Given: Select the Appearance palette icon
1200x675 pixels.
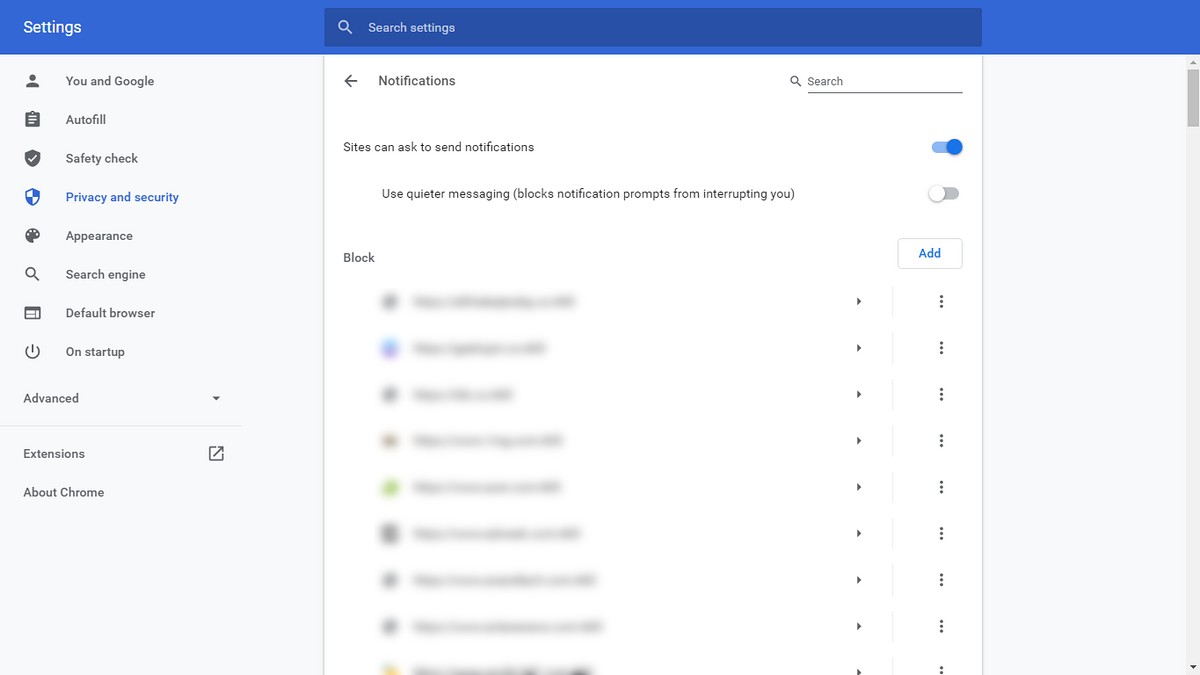Looking at the screenshot, I should 32,235.
